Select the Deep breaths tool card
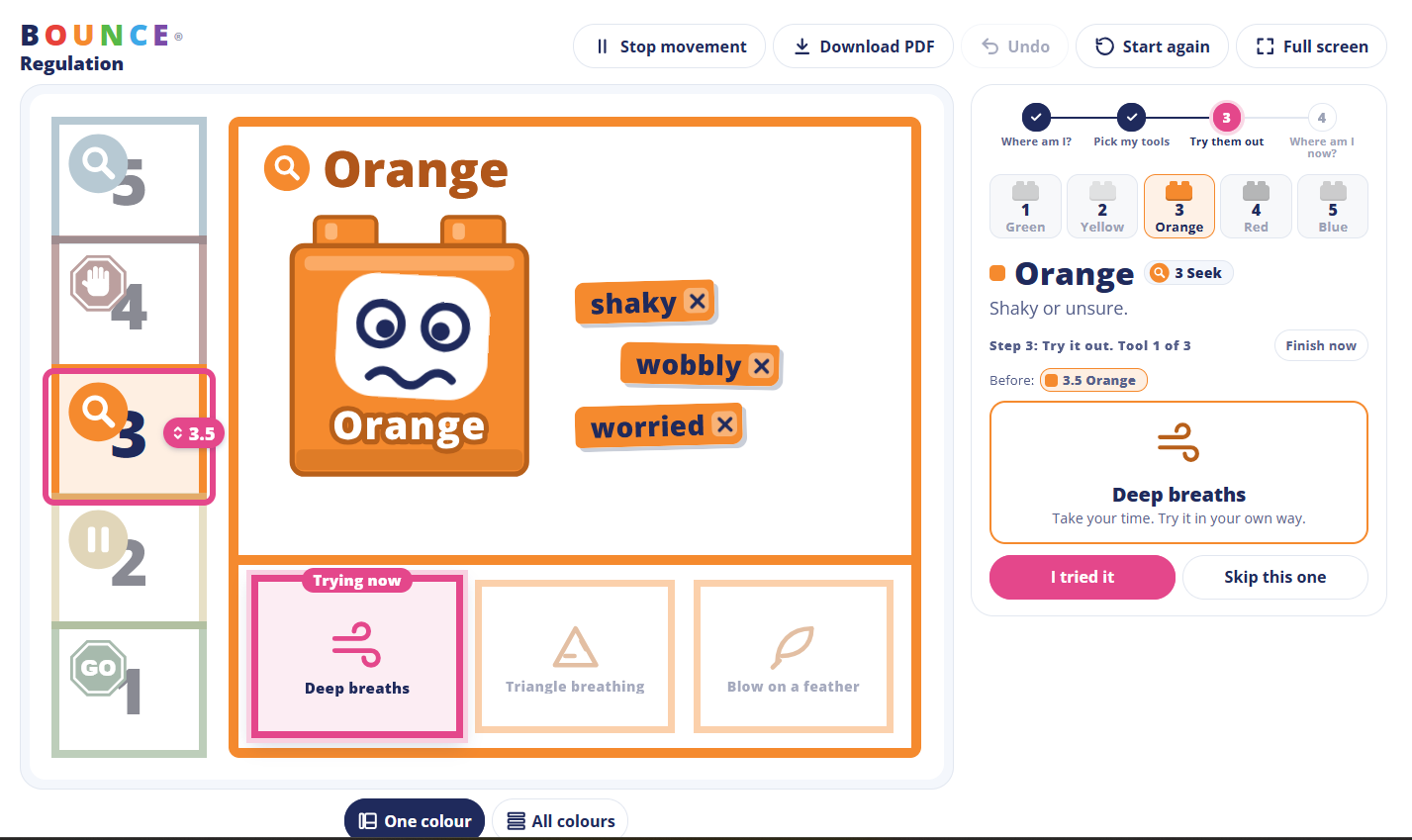Viewport: 1412px width, 840px height. [x=357, y=656]
